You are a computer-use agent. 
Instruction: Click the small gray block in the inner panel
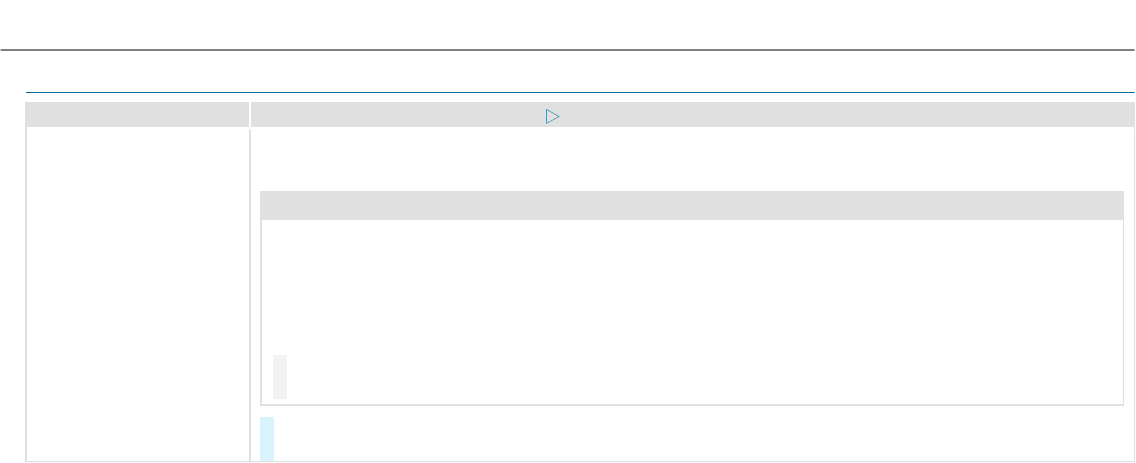pos(280,376)
